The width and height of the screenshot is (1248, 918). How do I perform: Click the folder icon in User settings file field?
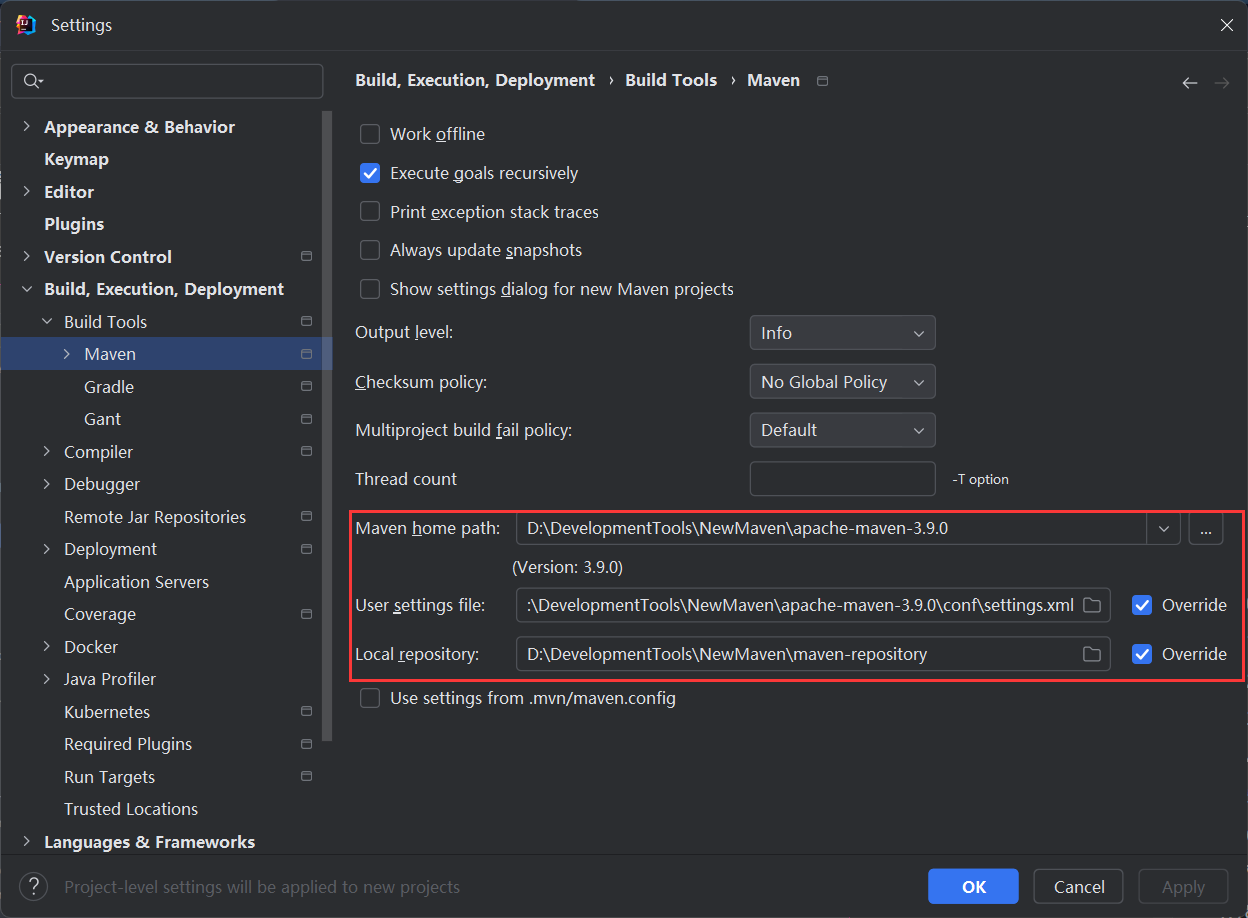click(1092, 605)
